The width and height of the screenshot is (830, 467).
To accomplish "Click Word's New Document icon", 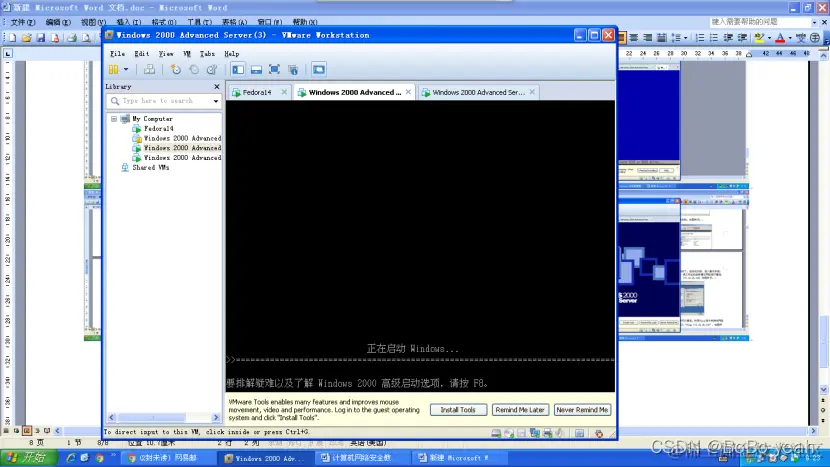I will [12, 38].
